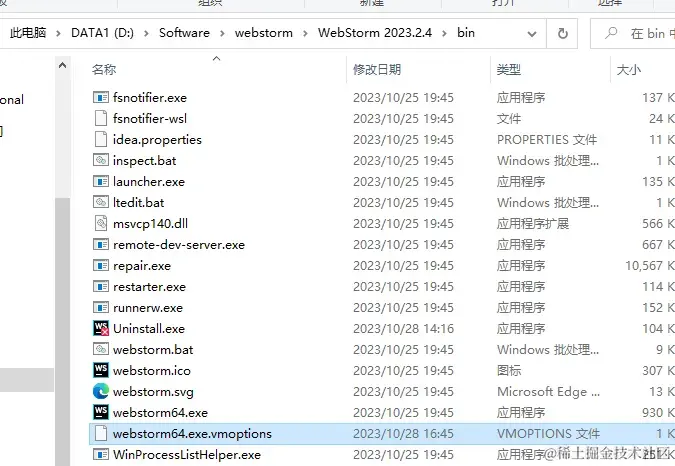
Task: Select file name webstorm64.exe.vmoptions
Action: pos(192,433)
